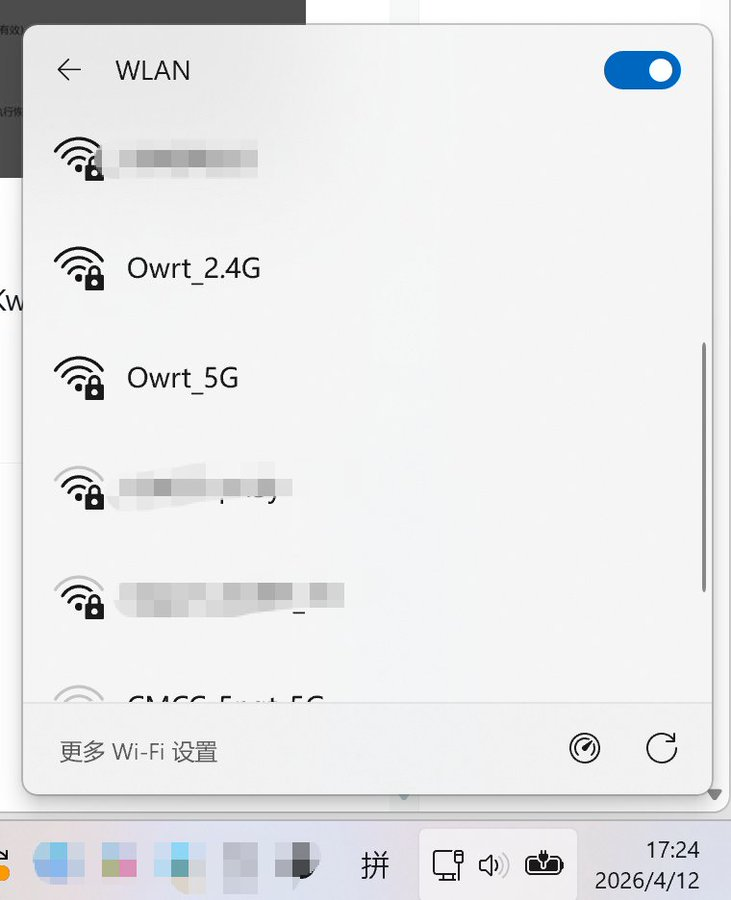Select the first blurred network at top

[367, 158]
